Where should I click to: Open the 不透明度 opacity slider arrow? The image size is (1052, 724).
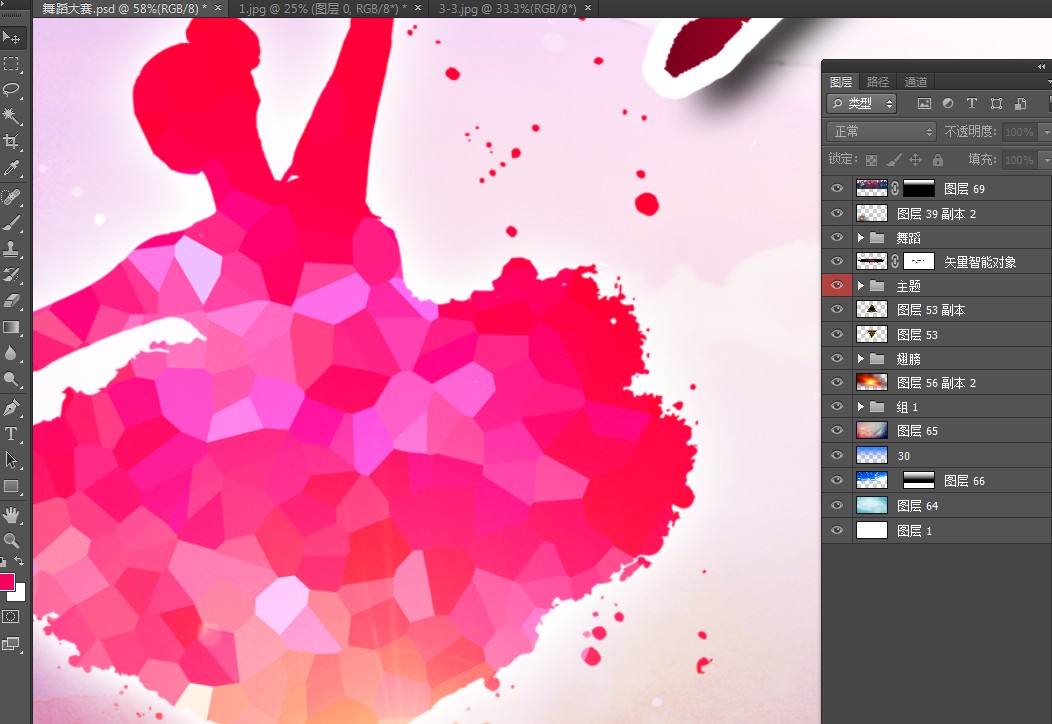tap(1045, 132)
